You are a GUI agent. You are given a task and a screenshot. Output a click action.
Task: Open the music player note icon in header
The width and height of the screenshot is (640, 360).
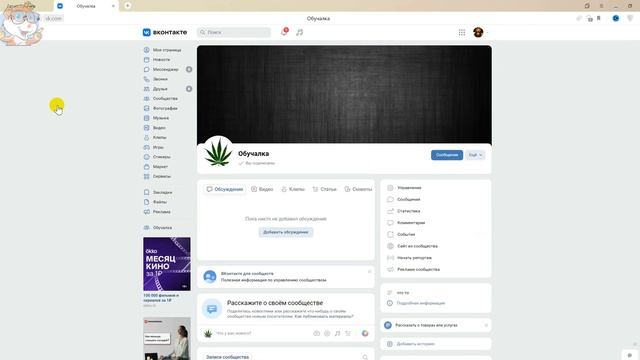pyautogui.click(x=300, y=32)
